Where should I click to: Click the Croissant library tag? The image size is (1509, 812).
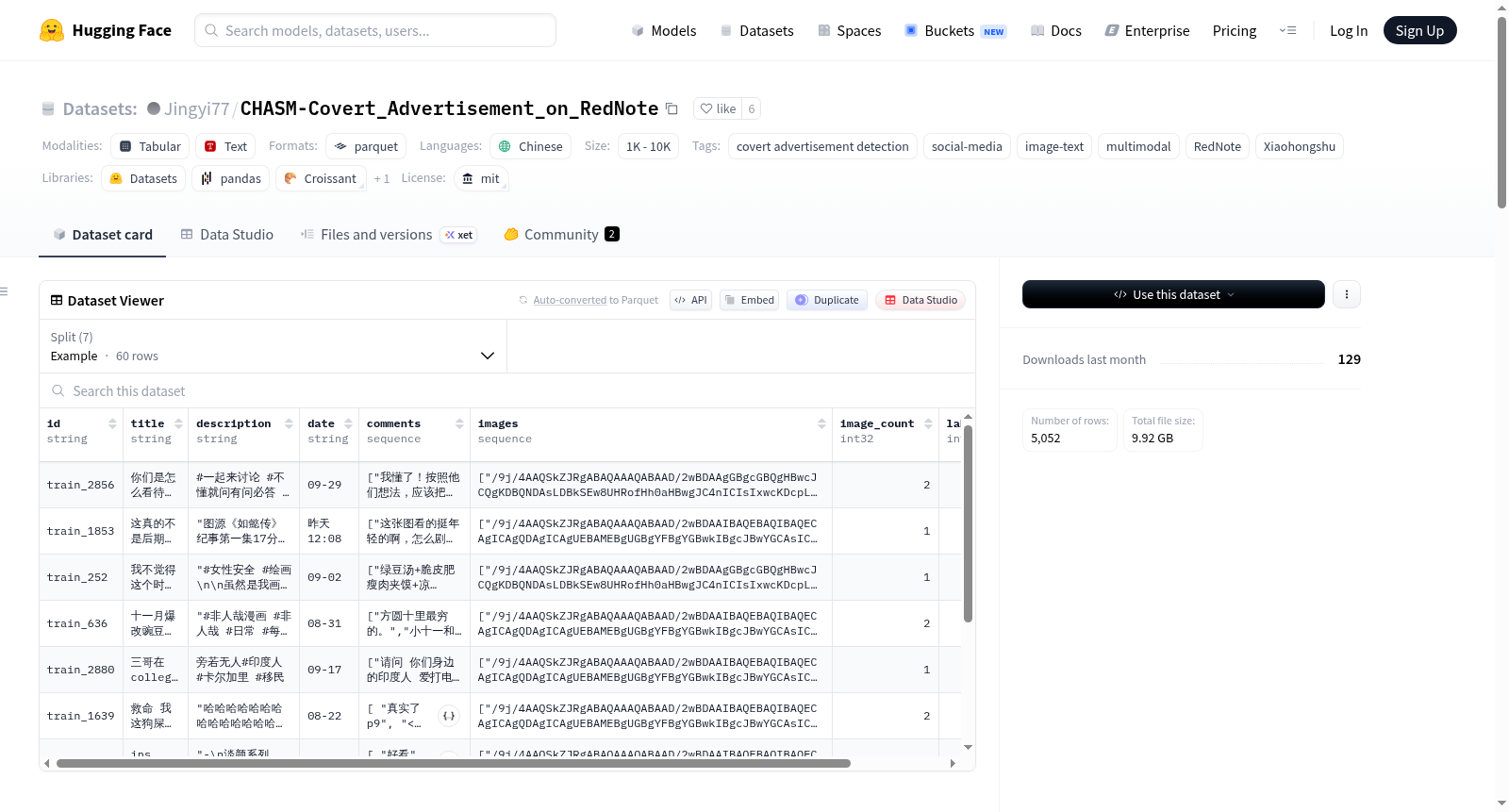321,178
